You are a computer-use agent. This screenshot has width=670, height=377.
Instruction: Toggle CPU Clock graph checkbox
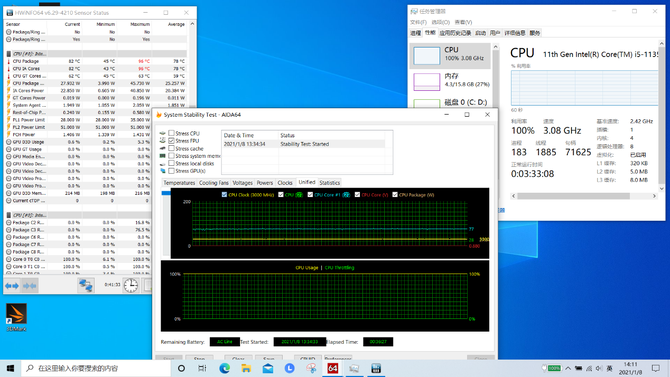click(x=224, y=194)
